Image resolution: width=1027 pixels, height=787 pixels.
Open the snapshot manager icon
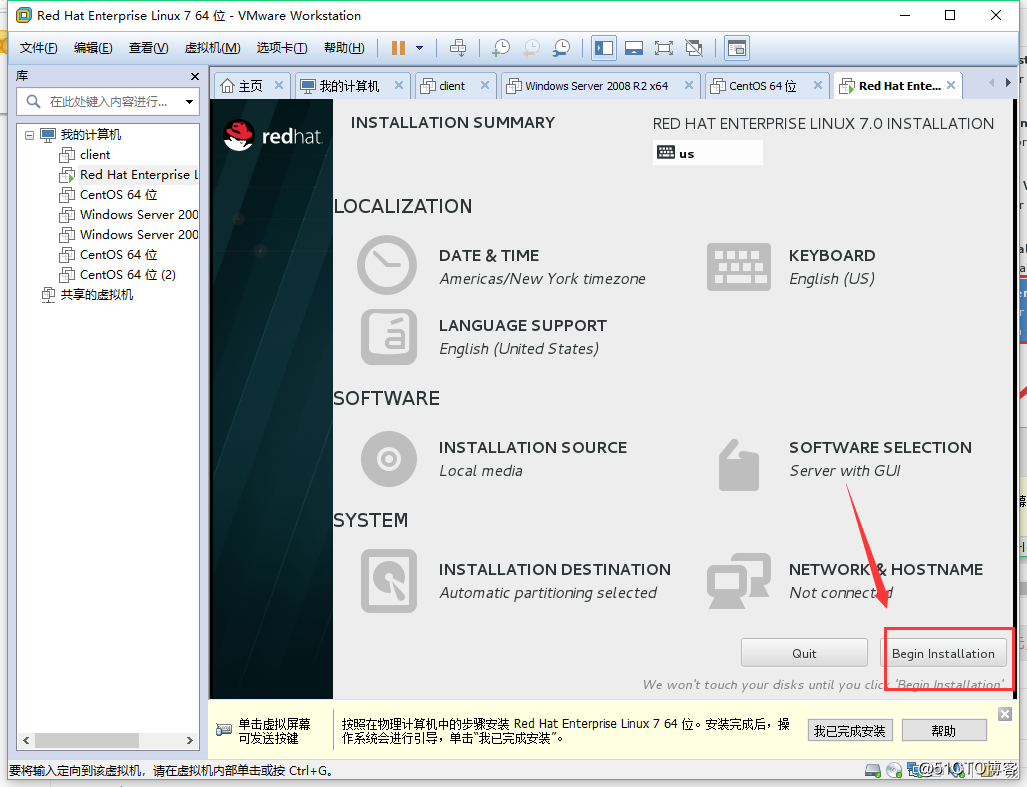[x=561, y=48]
